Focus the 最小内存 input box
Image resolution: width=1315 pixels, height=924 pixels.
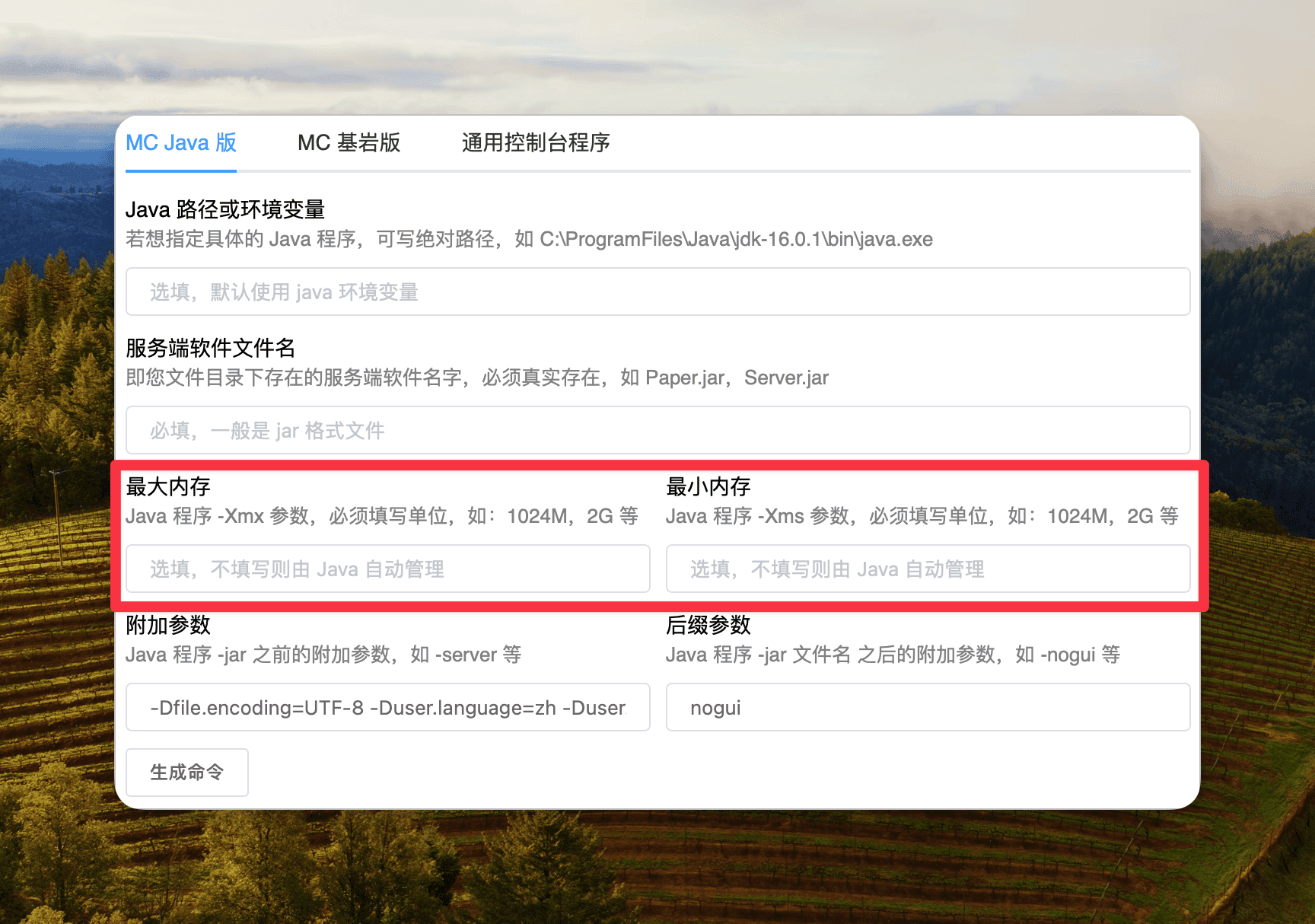click(x=928, y=569)
